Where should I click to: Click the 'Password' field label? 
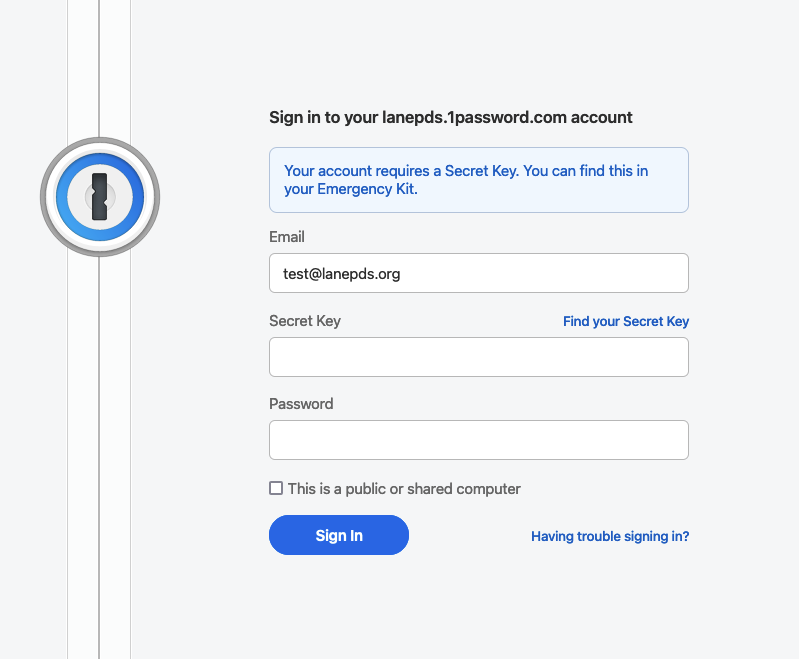[x=301, y=404]
